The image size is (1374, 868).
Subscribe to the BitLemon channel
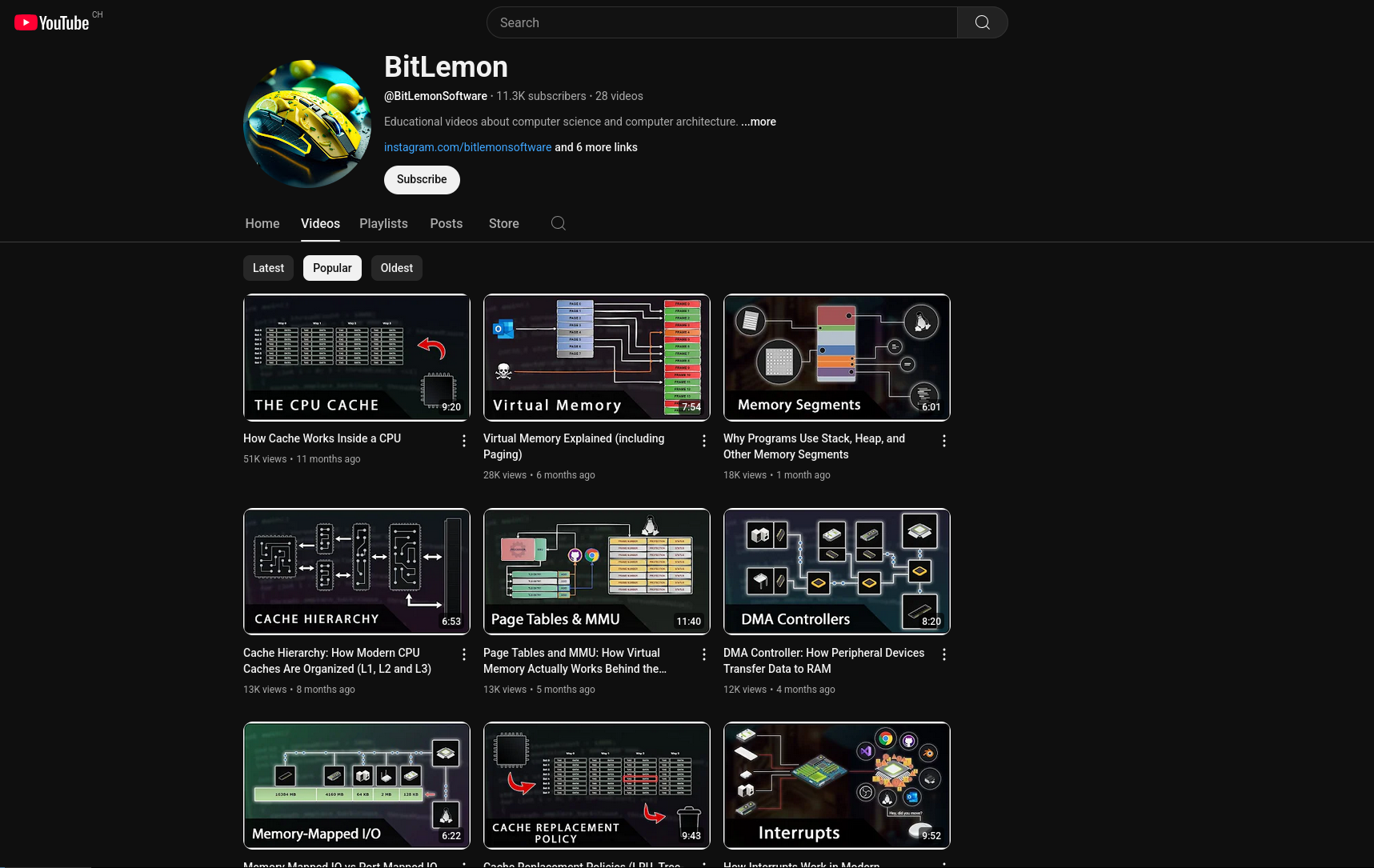coord(422,180)
